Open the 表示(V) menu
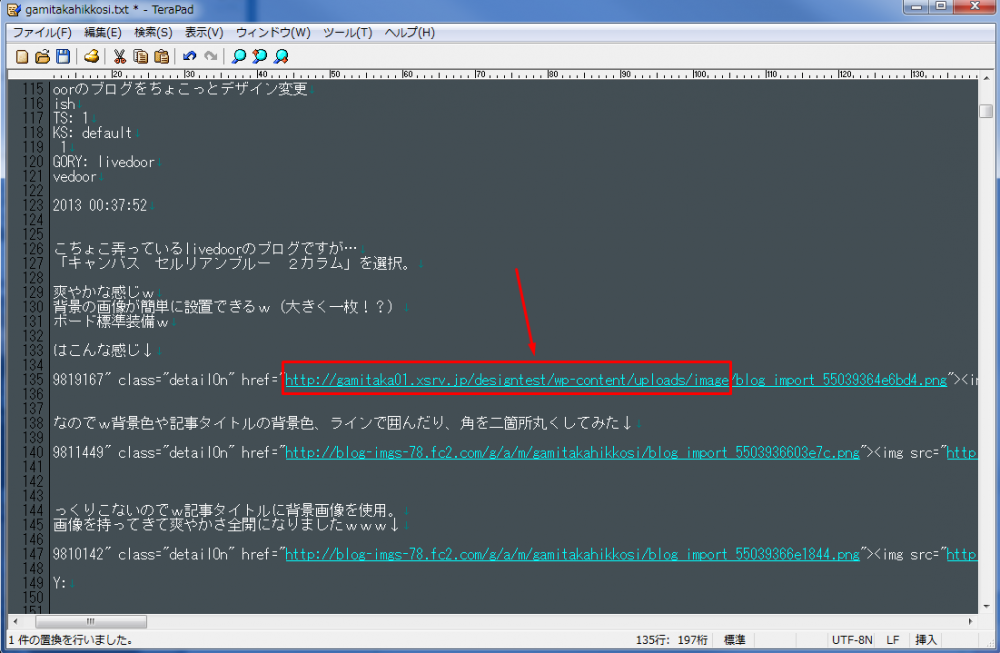 pyautogui.click(x=204, y=33)
